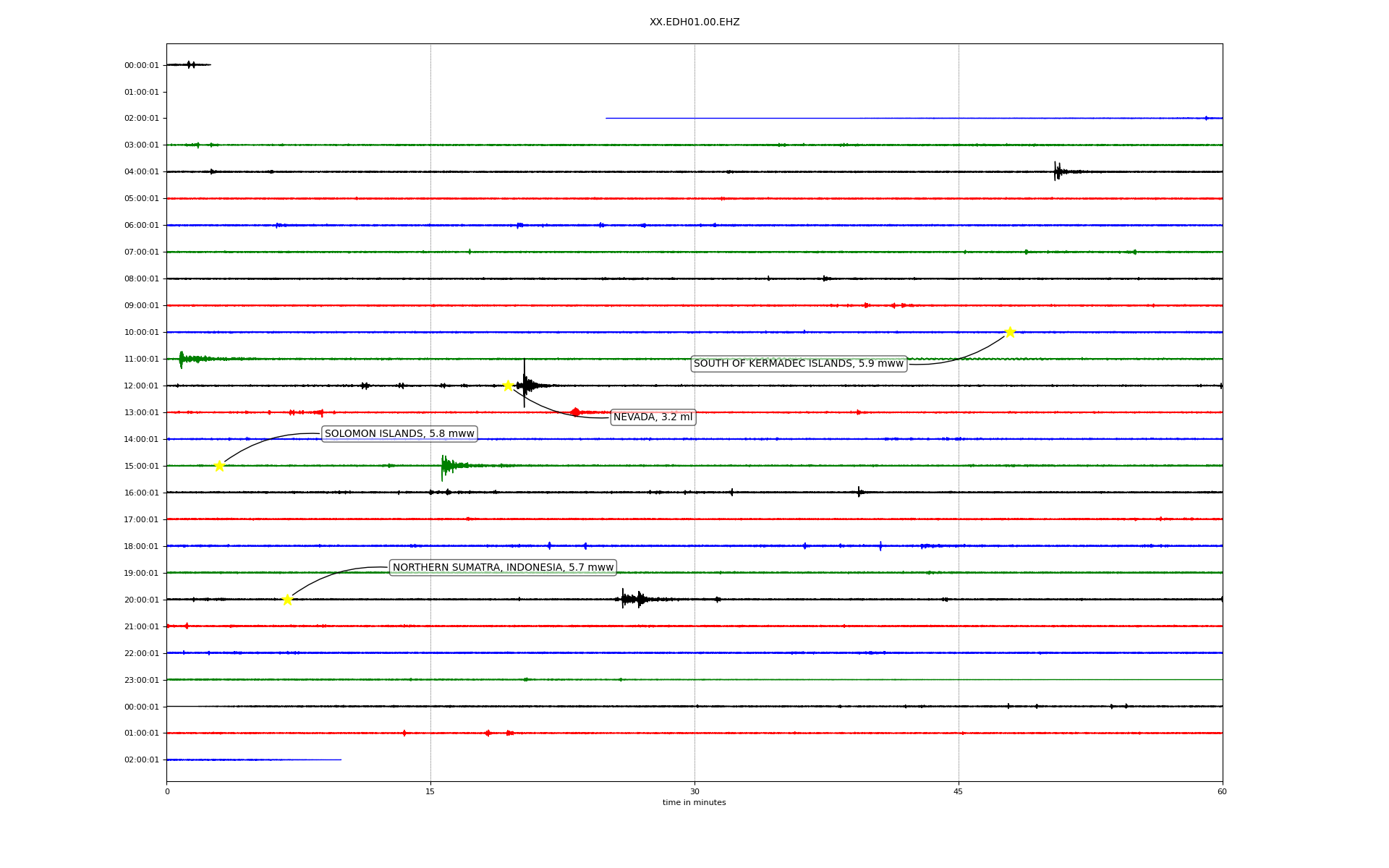Click the XX.EDH01.00.EHZ plot title
This screenshot has height=868, width=1389.
click(694, 22)
